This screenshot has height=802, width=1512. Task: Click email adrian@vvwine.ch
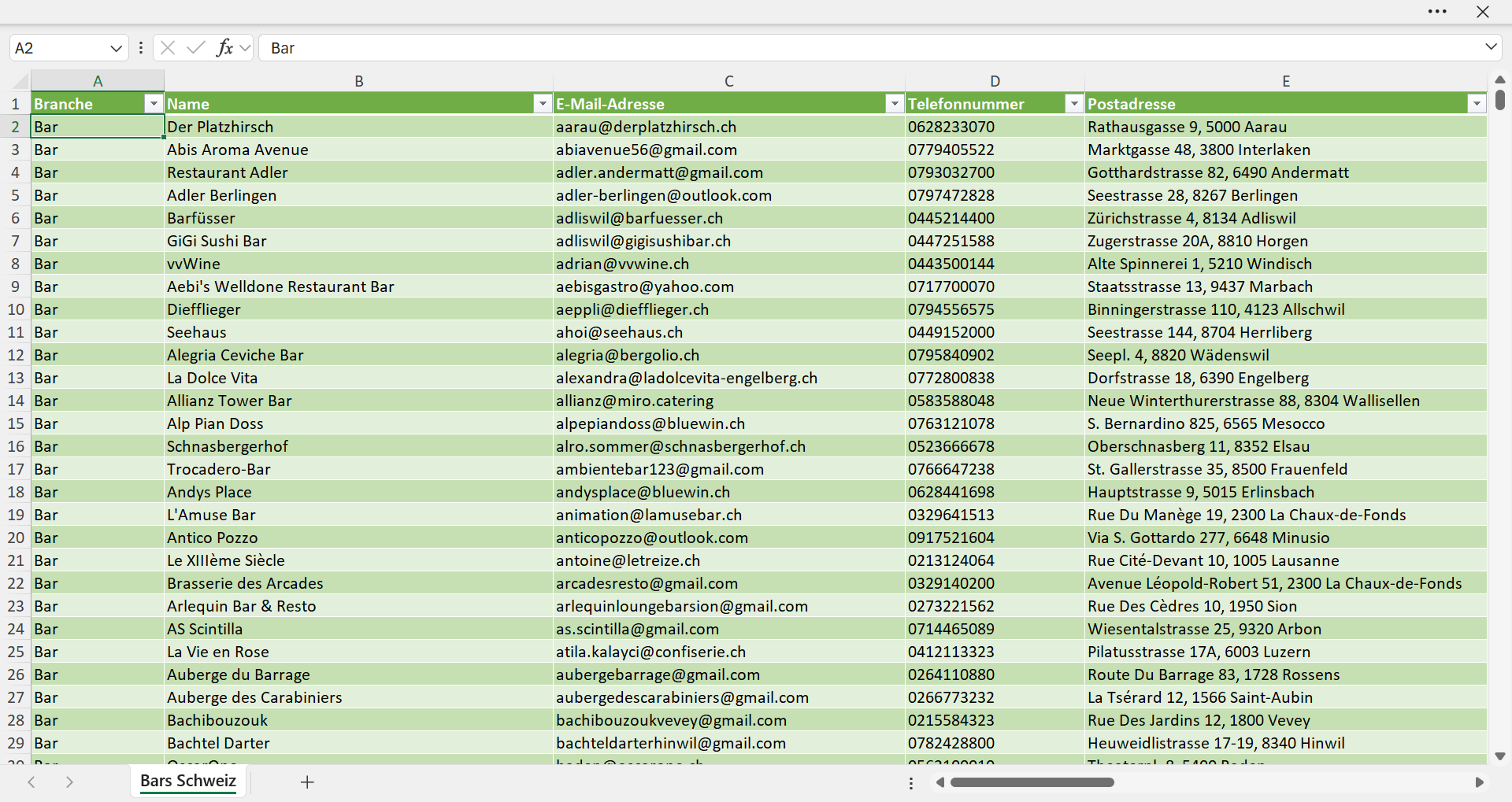(729, 264)
